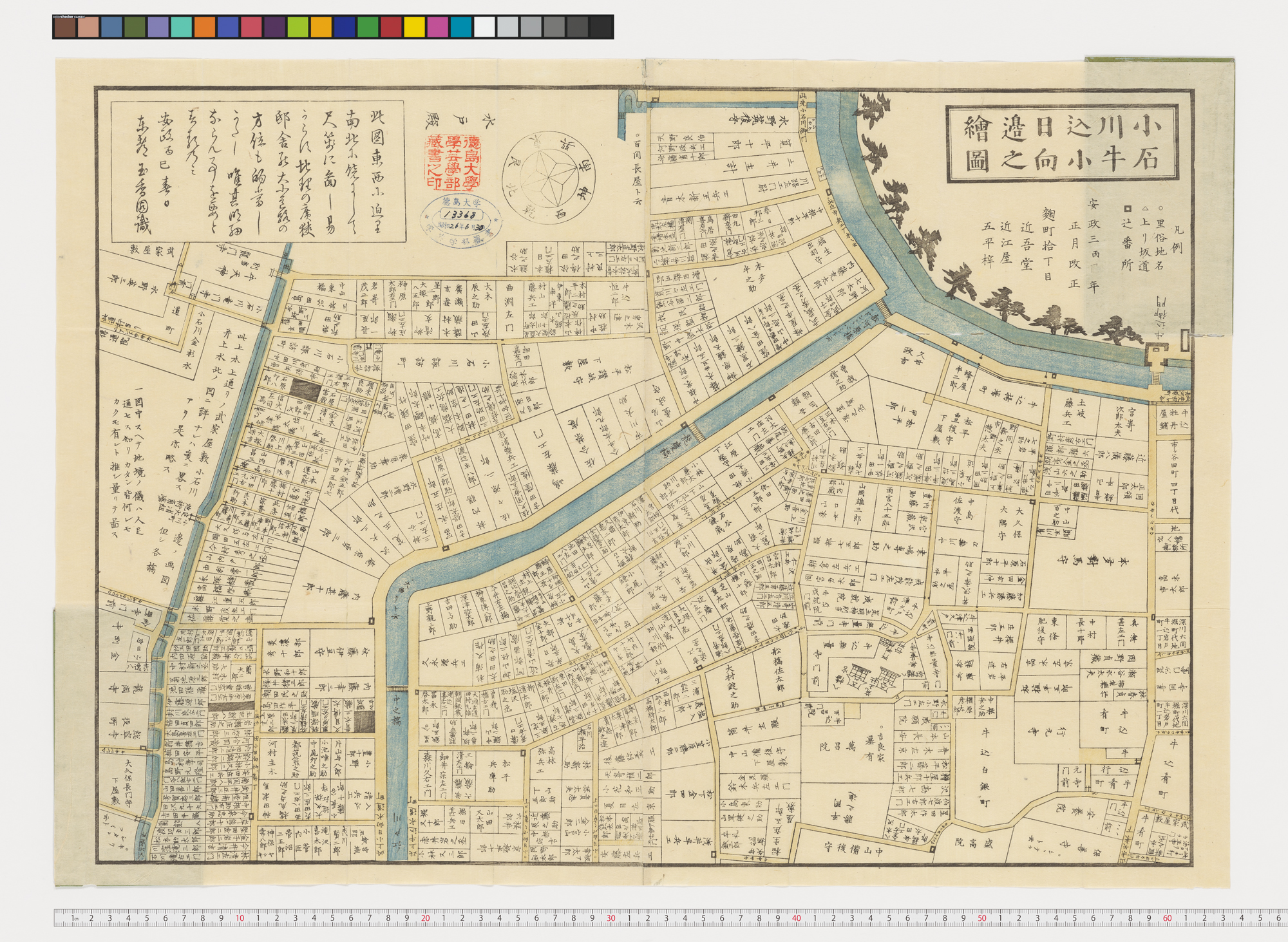
Task: Click the red 30 mark on ruler
Action: (611, 919)
